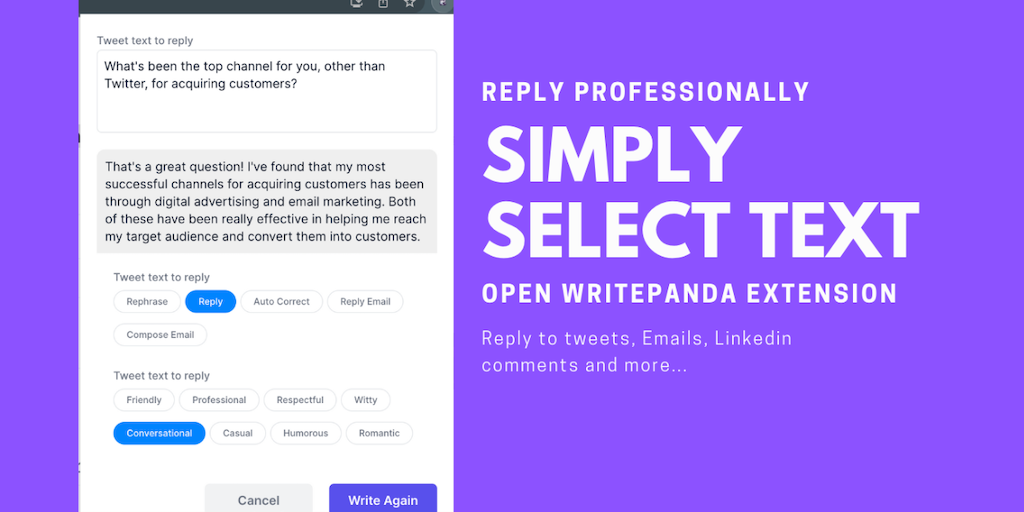
Task: Select the Conversational tone chip
Action: coord(159,433)
